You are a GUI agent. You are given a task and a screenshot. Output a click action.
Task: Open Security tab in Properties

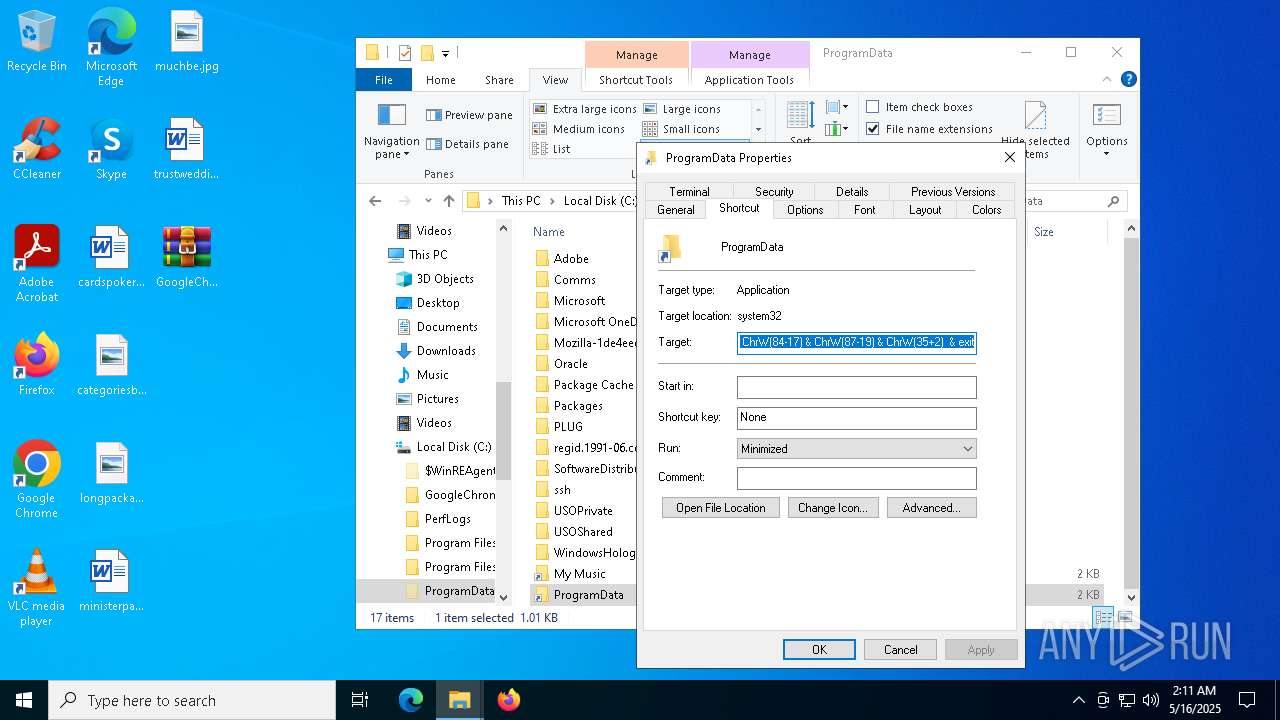[x=774, y=192]
